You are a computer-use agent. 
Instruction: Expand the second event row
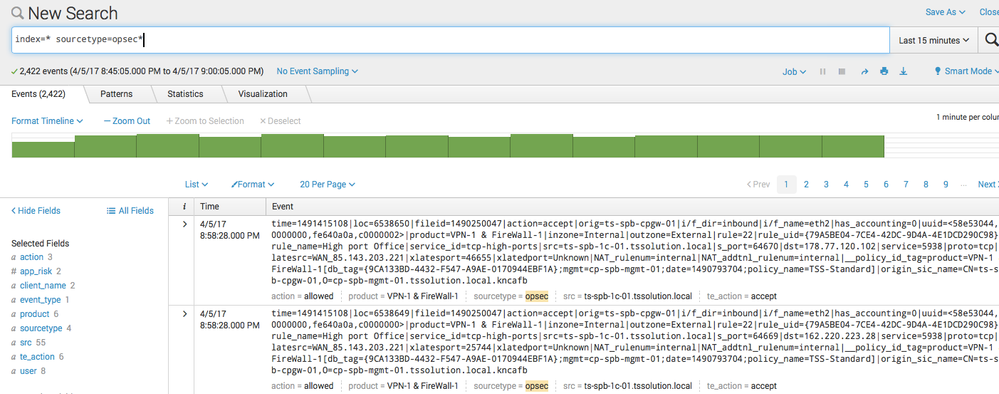coord(185,314)
